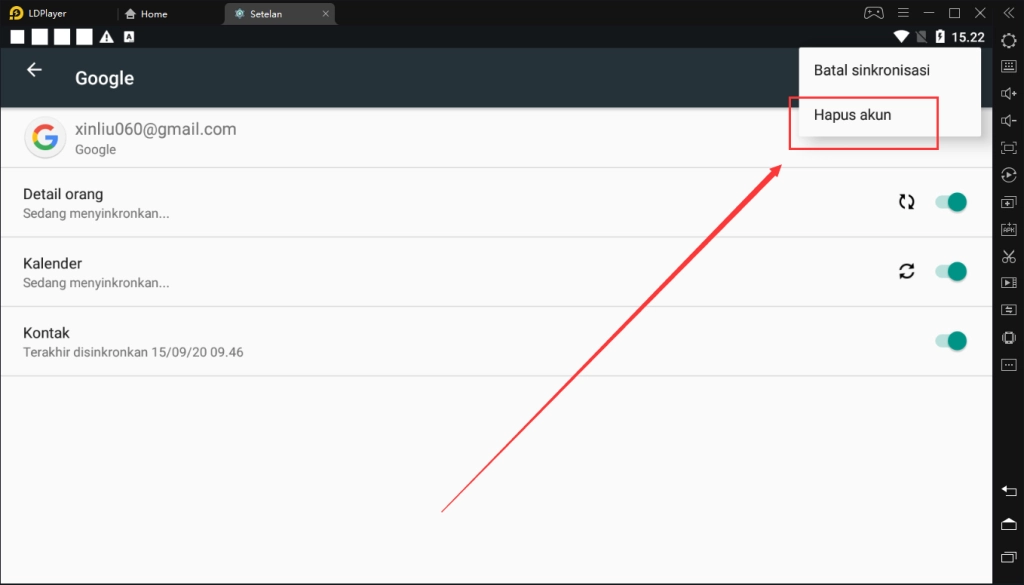Click Terakhir disinkronkan 15/09/20 09.46 text
The width and height of the screenshot is (1024, 585).
point(133,352)
